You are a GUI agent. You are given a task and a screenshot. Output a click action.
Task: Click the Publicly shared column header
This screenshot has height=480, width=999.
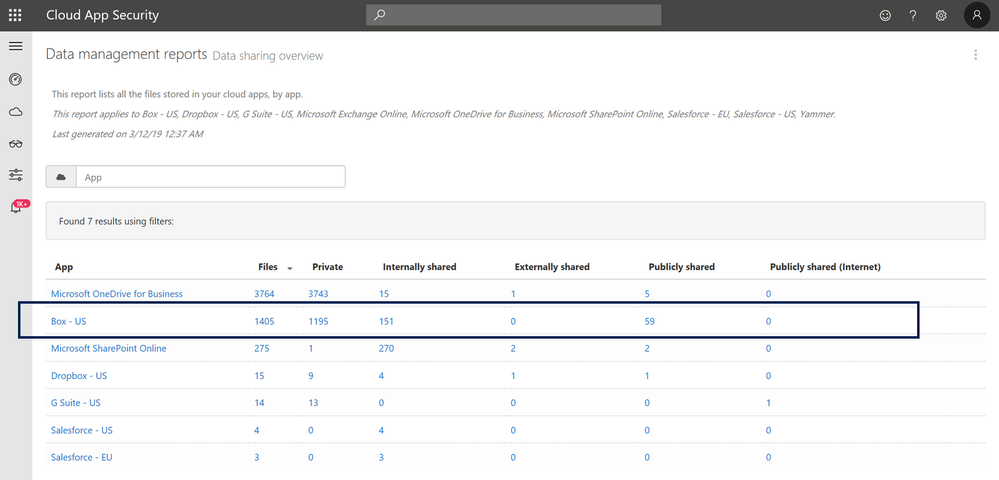[x=681, y=267]
